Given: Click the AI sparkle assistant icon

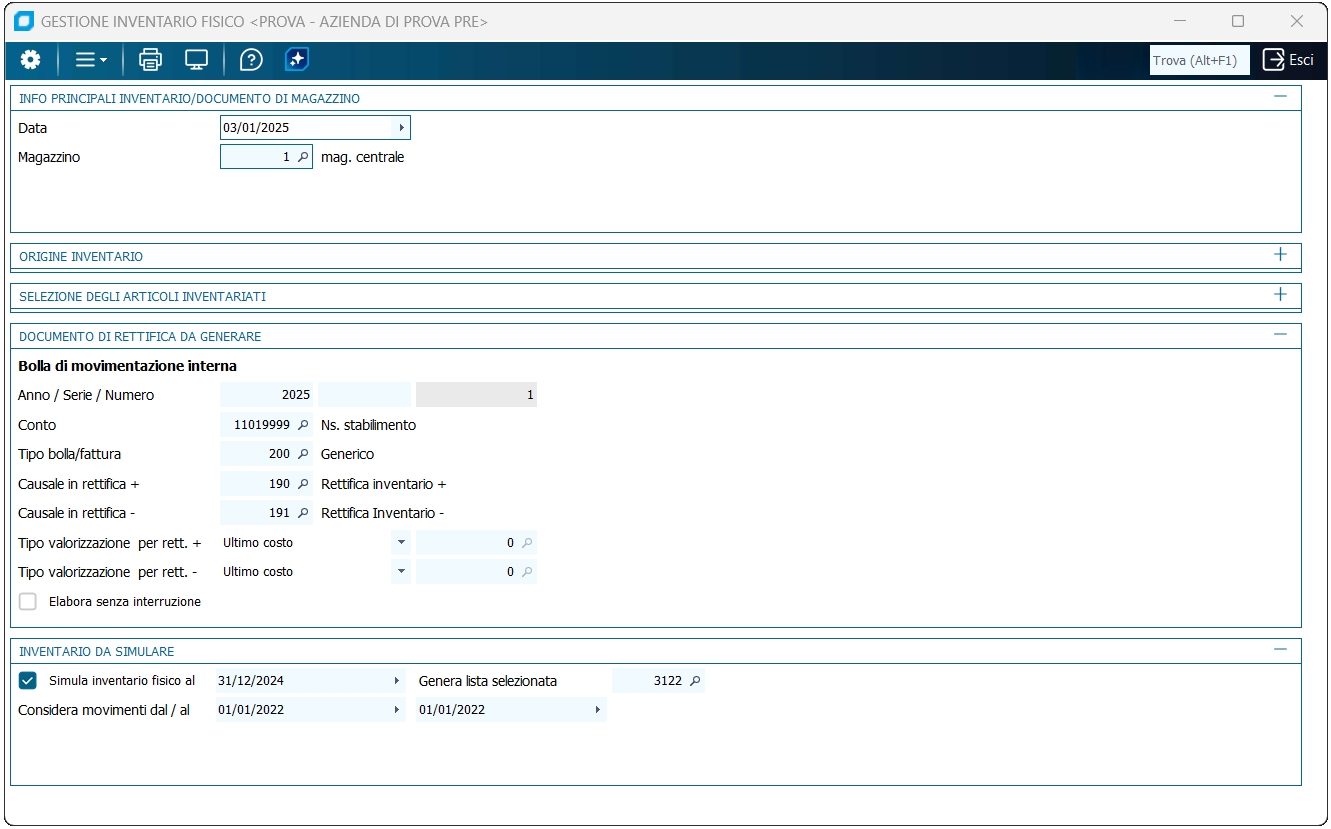Looking at the screenshot, I should point(297,60).
